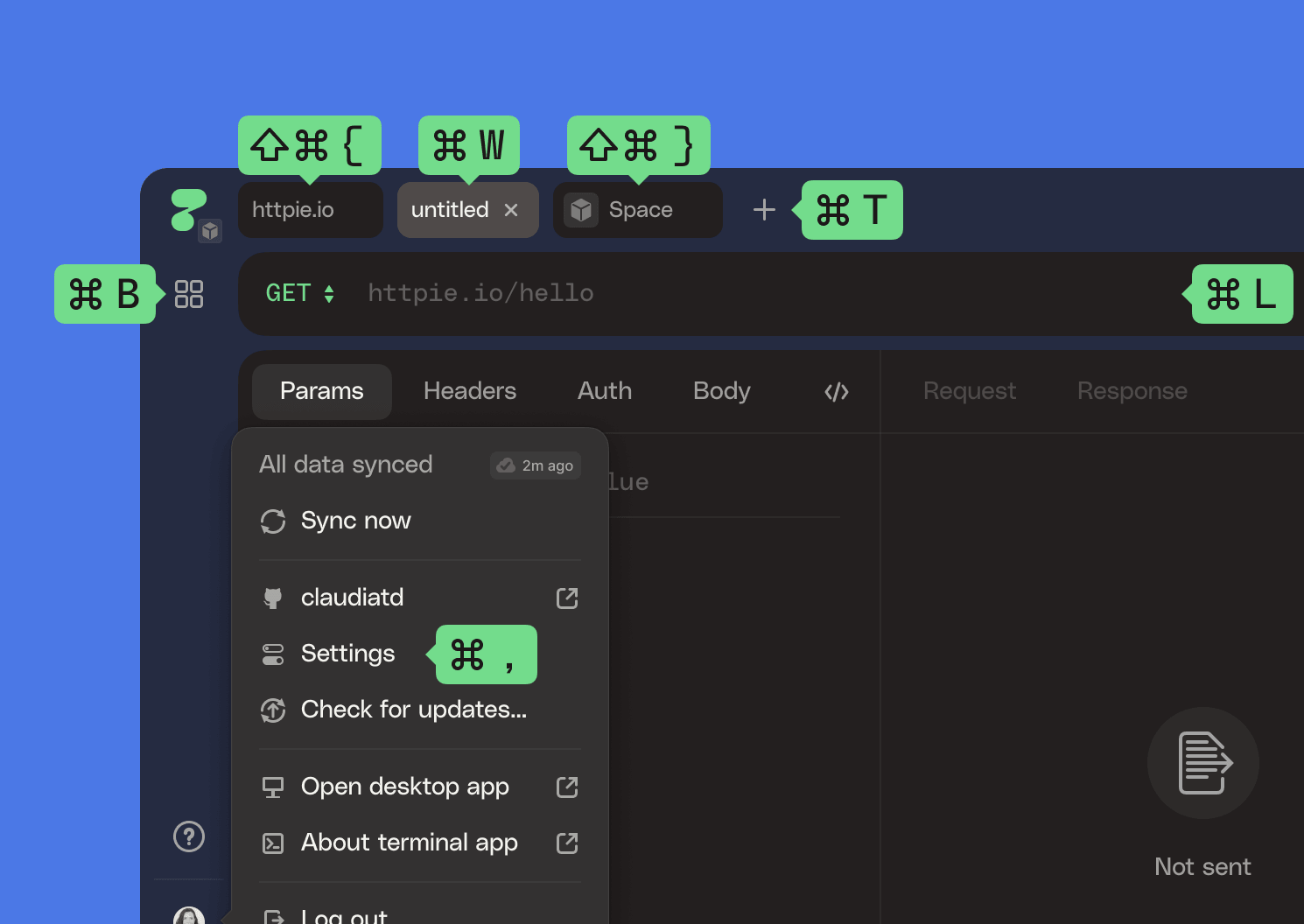Click the Not sent status text

point(1203,867)
